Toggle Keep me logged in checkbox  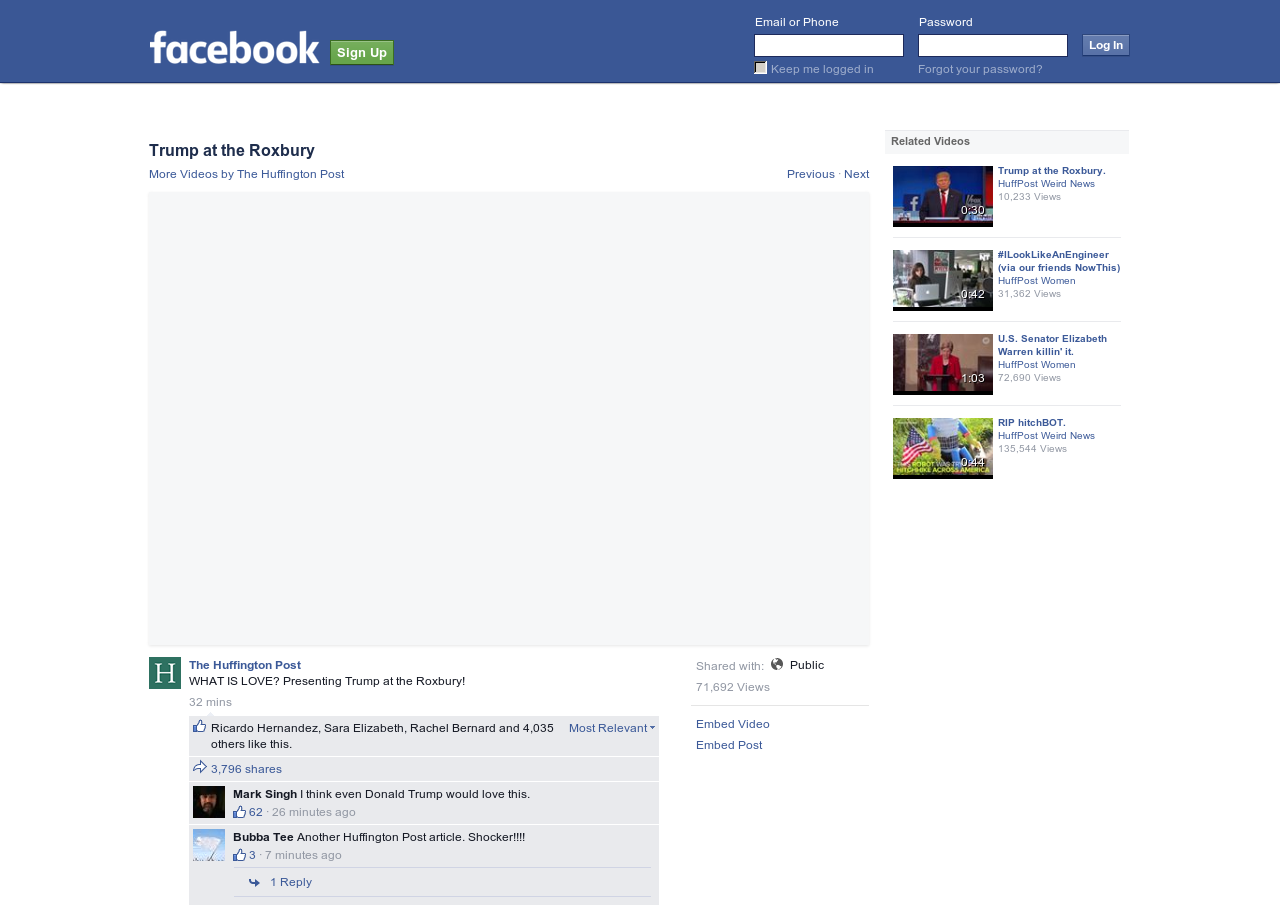point(761,68)
